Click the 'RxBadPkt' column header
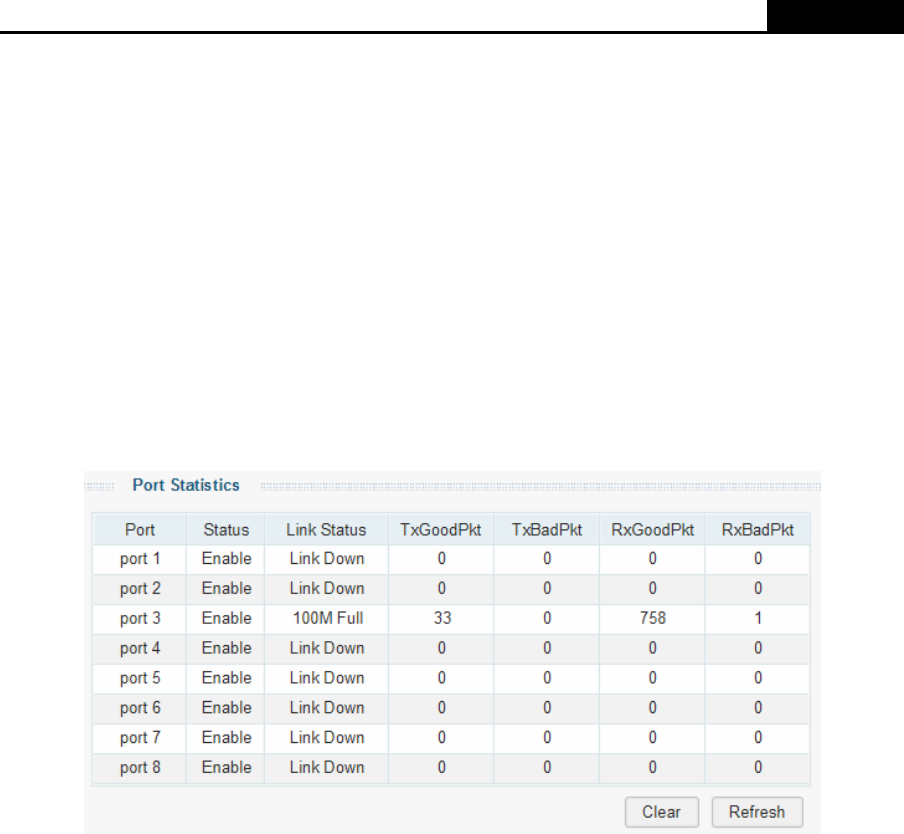Image resolution: width=904 pixels, height=834 pixels. click(758, 530)
